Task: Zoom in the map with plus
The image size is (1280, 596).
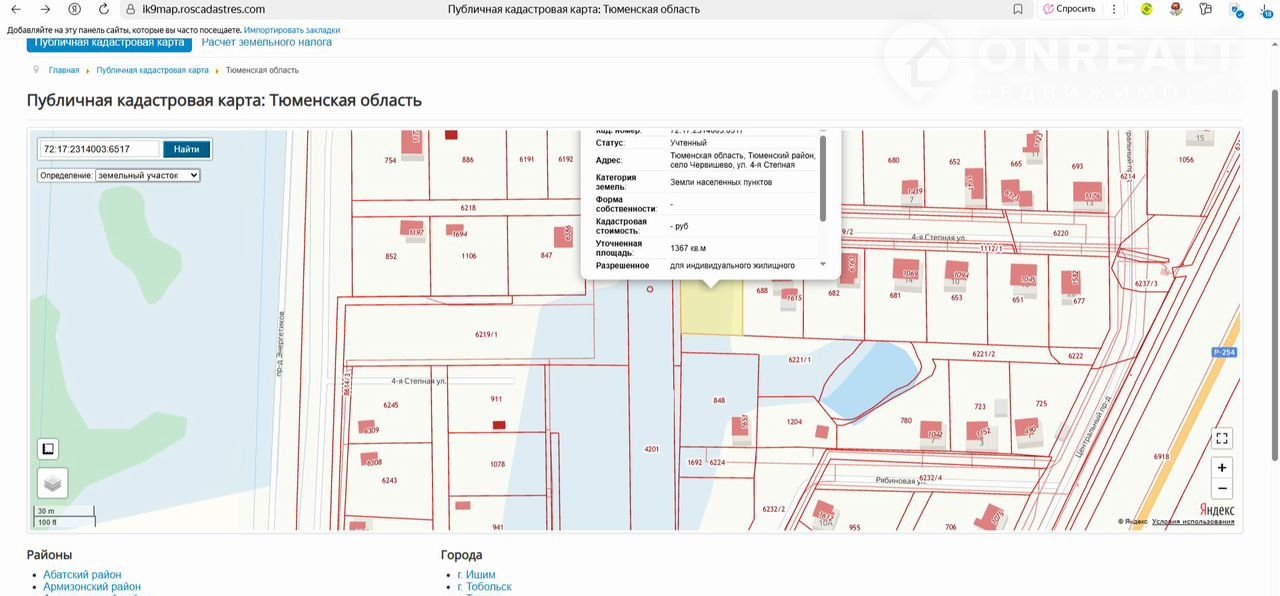Action: (x=1221, y=468)
